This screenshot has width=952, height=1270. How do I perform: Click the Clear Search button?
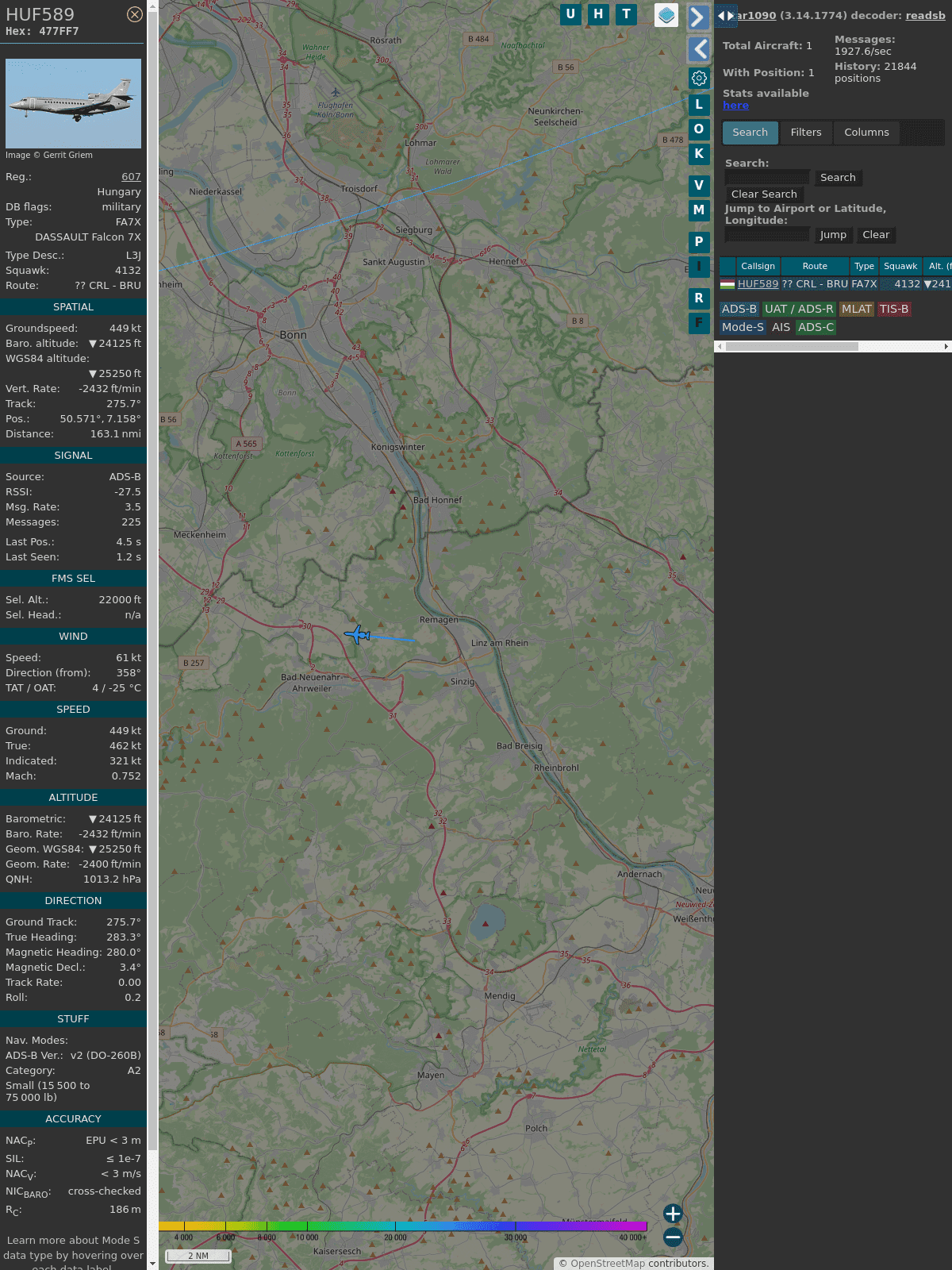tap(763, 194)
